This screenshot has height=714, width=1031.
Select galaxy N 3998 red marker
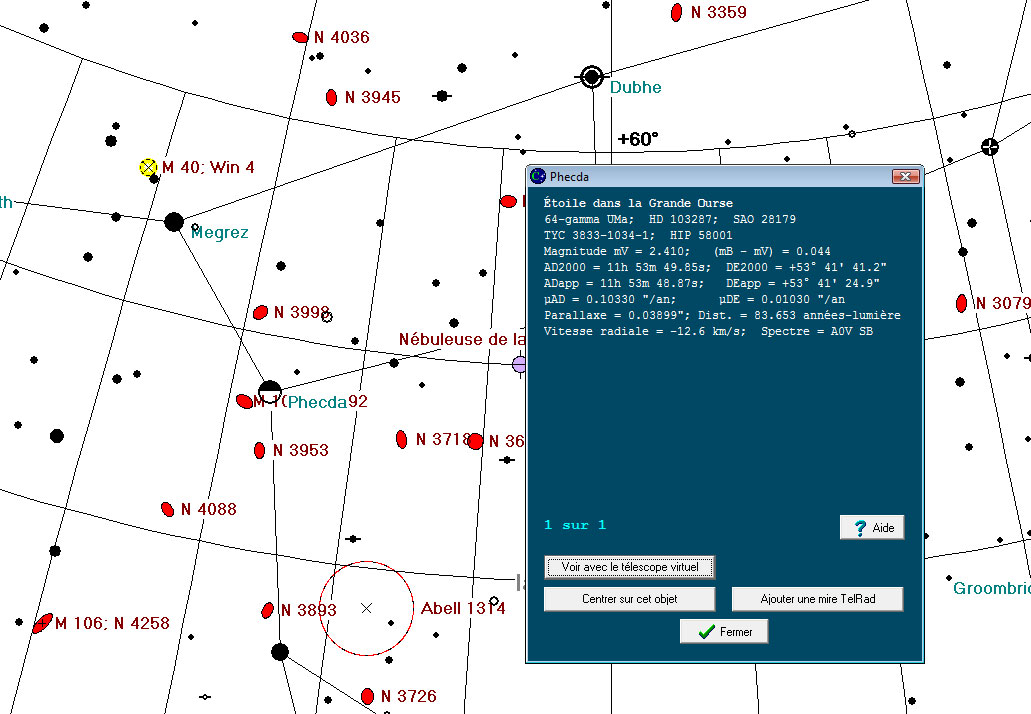pyautogui.click(x=260, y=312)
